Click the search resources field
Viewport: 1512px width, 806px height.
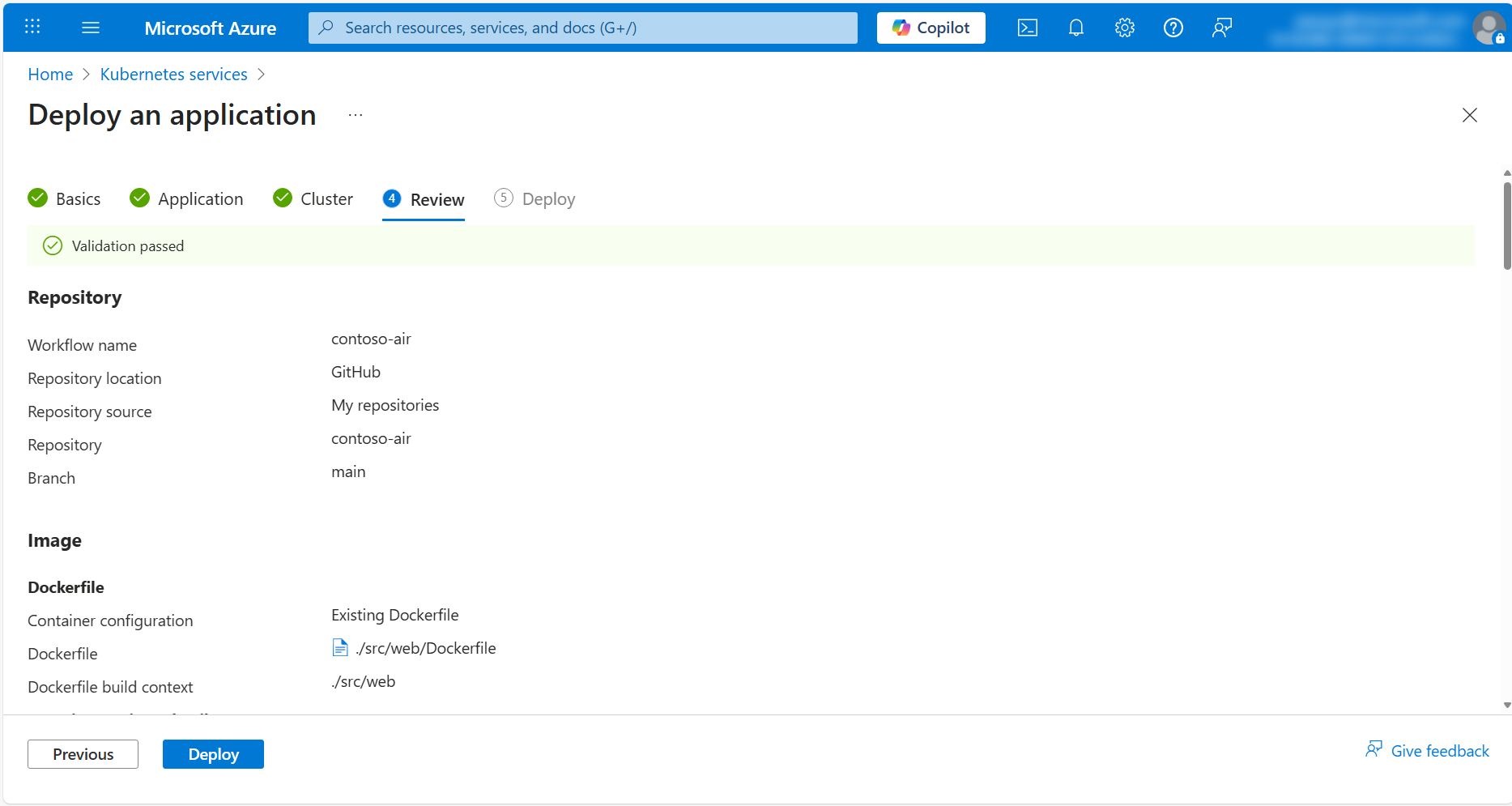582,27
